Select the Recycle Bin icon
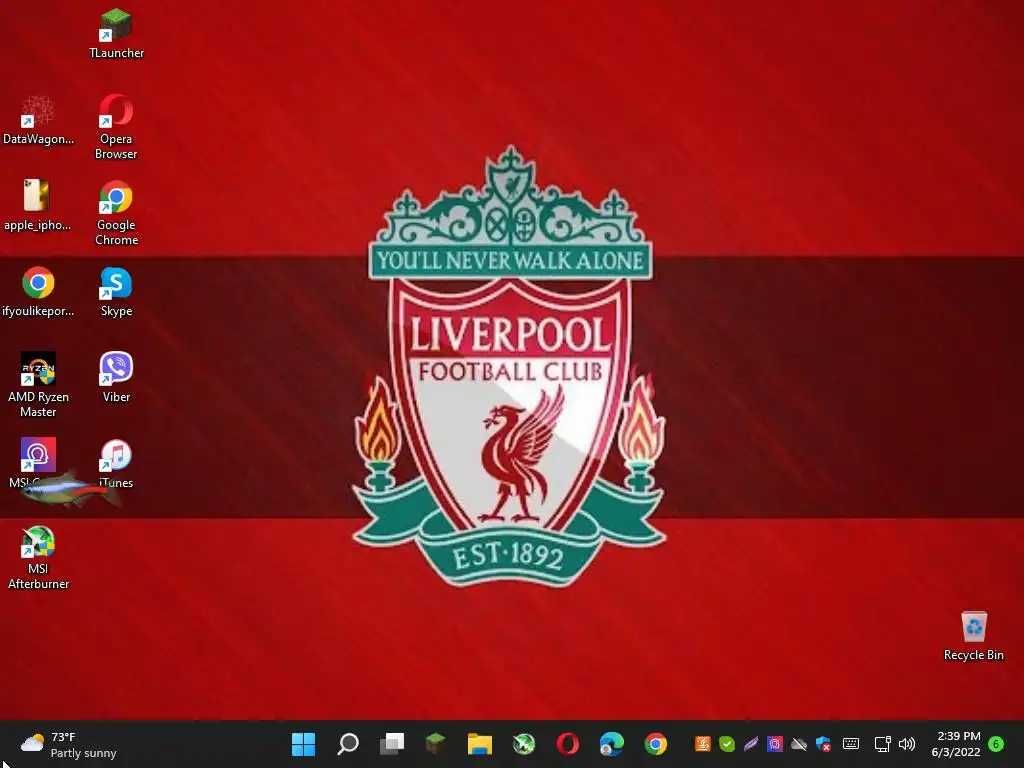This screenshot has width=1024, height=768. point(973,636)
